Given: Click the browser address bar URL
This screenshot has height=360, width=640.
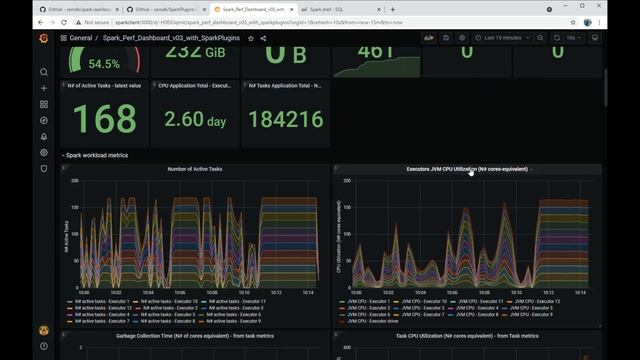Looking at the screenshot, I should 259,22.
